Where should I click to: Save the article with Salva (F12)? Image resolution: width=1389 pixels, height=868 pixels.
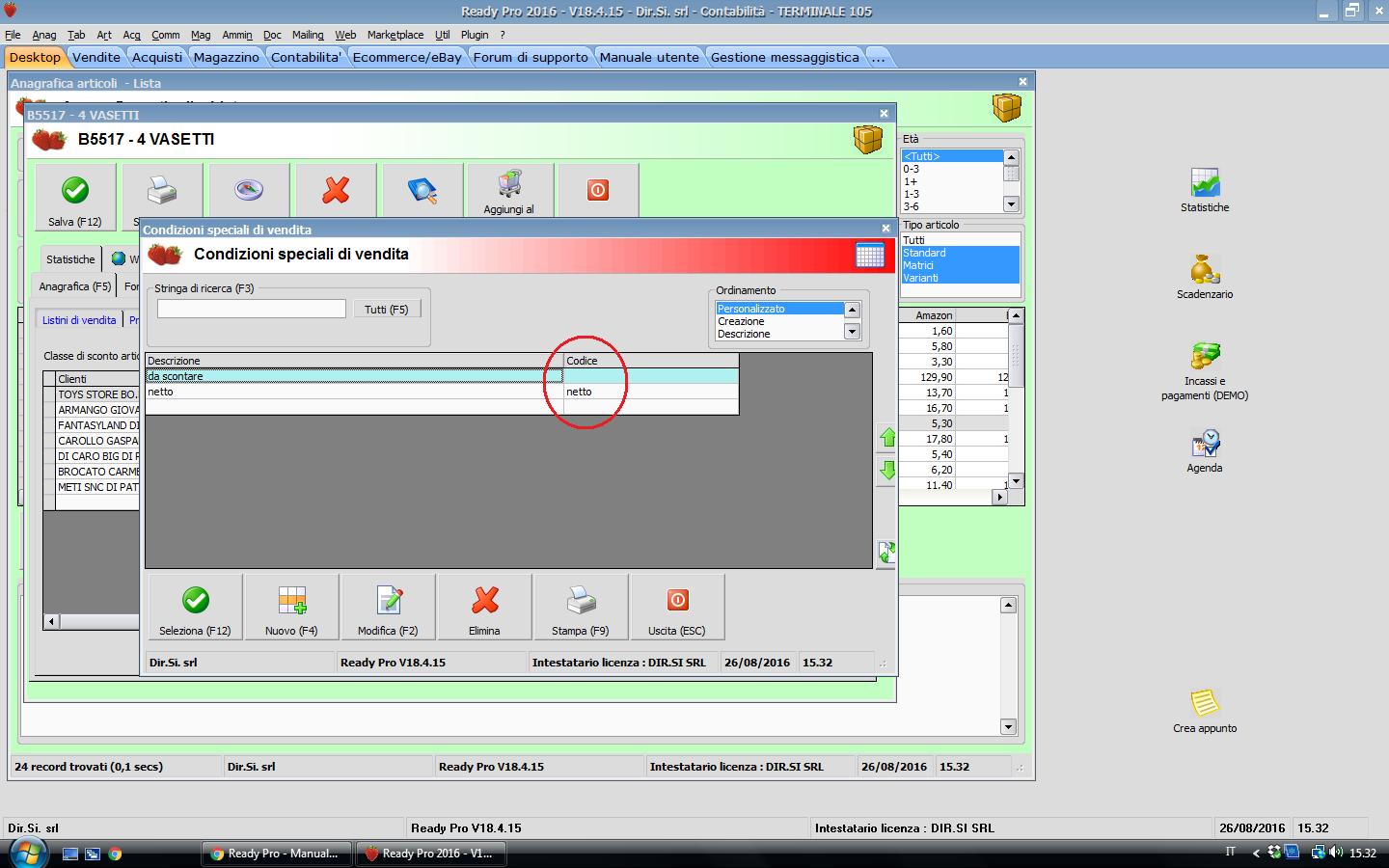click(75, 196)
